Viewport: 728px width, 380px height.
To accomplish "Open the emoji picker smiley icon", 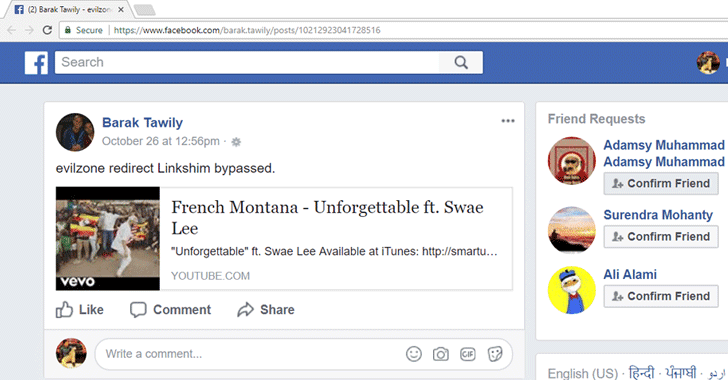I will [x=414, y=354].
